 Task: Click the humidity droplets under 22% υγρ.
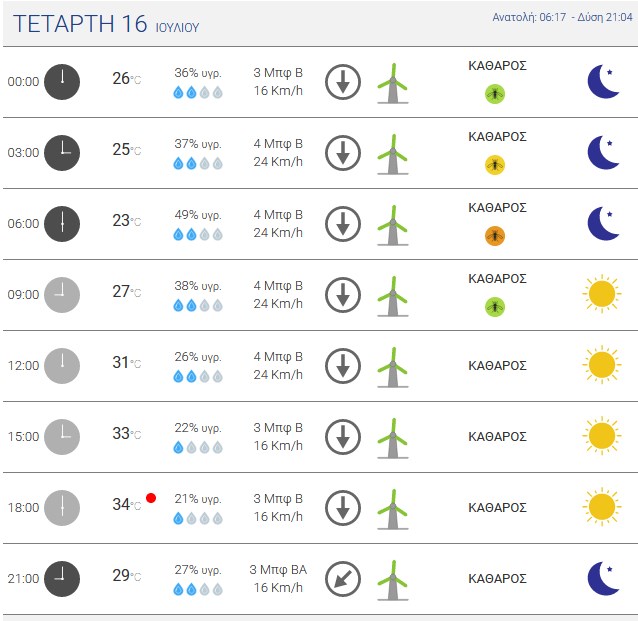198,448
